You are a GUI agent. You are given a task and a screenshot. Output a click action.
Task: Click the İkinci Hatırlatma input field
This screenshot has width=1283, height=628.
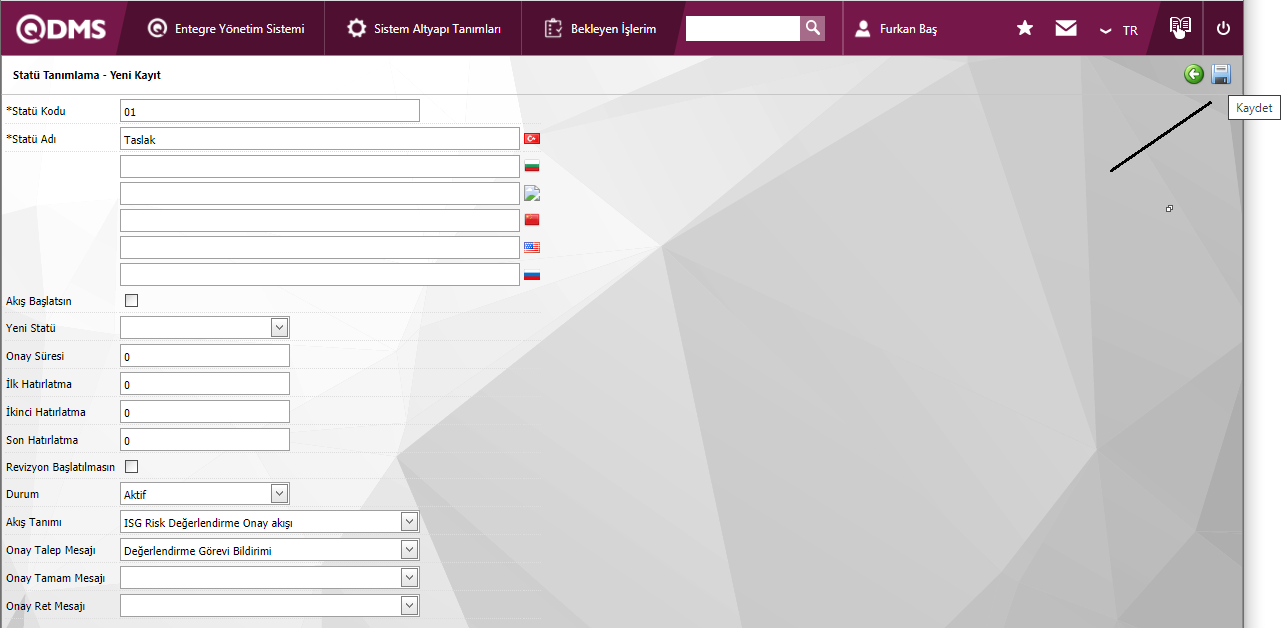click(205, 411)
